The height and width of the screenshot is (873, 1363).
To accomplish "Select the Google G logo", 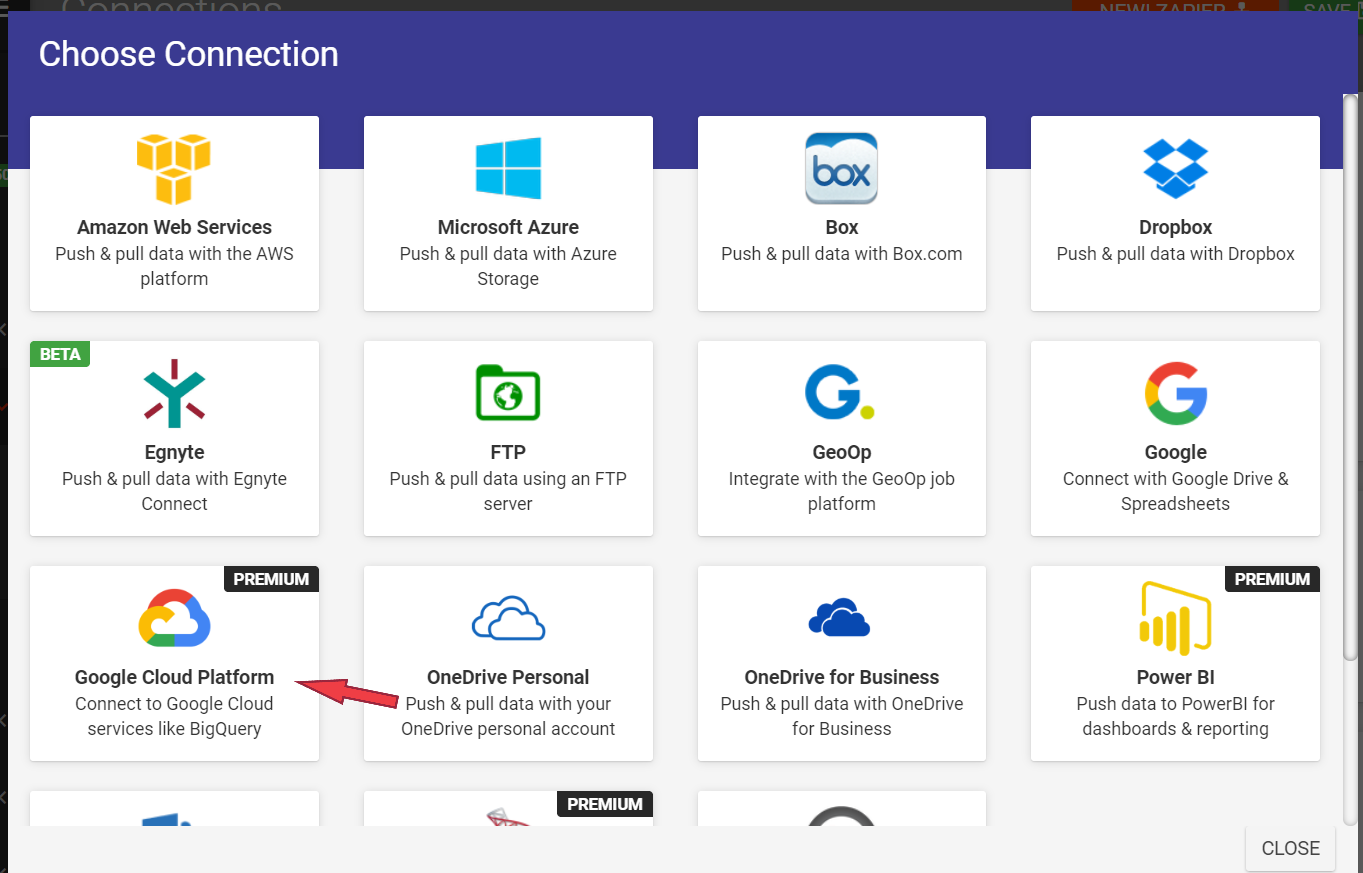I will point(1175,393).
